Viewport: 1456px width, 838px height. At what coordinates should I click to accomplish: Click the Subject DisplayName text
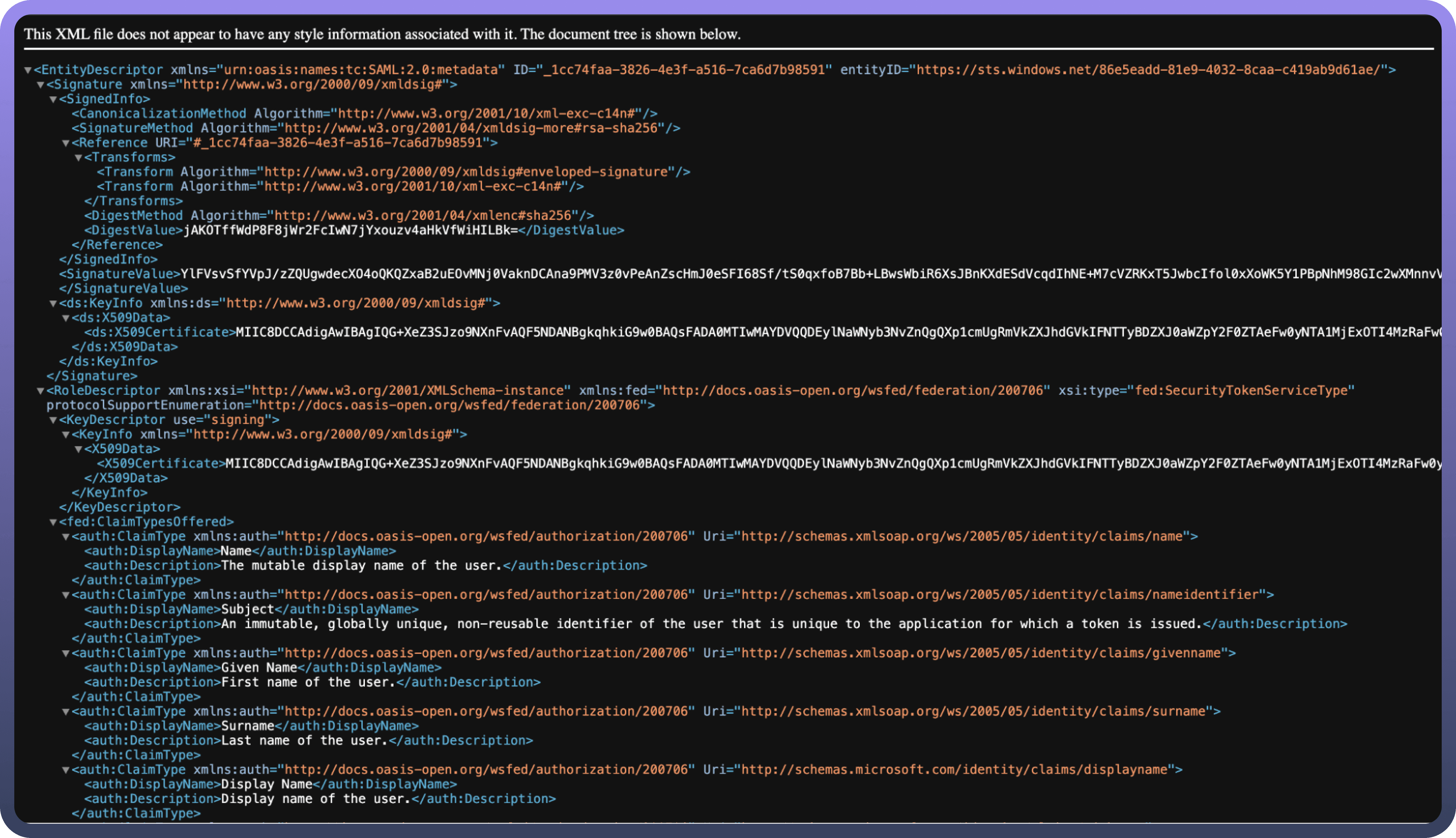(247, 609)
